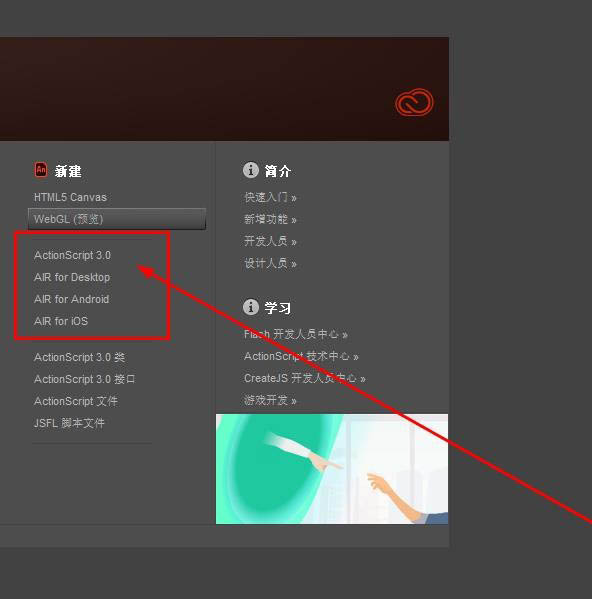Screen dimensions: 592x599
Task: Choose AIR for Desktop document
Action: (x=72, y=277)
